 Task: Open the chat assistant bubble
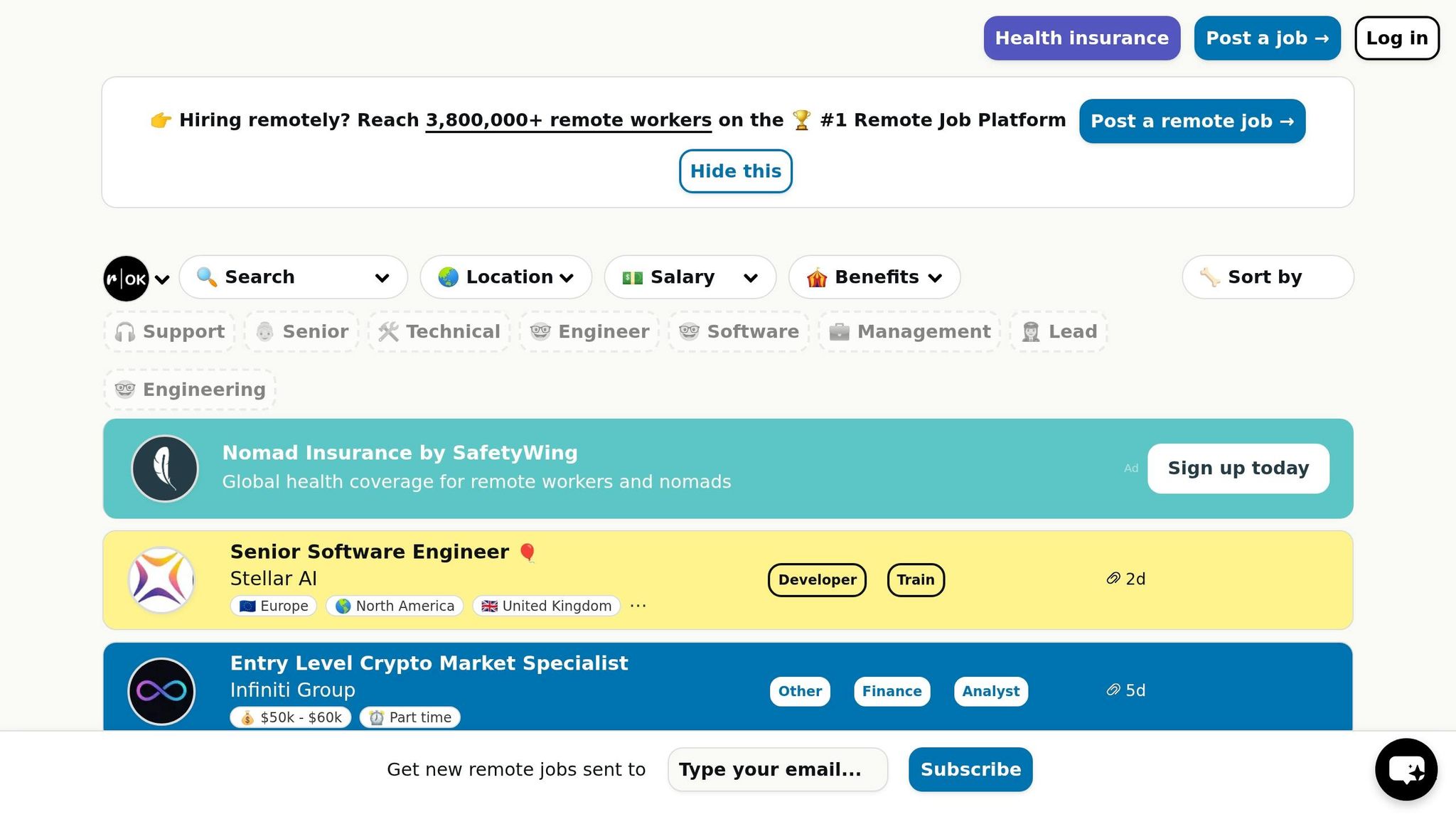point(1406,769)
